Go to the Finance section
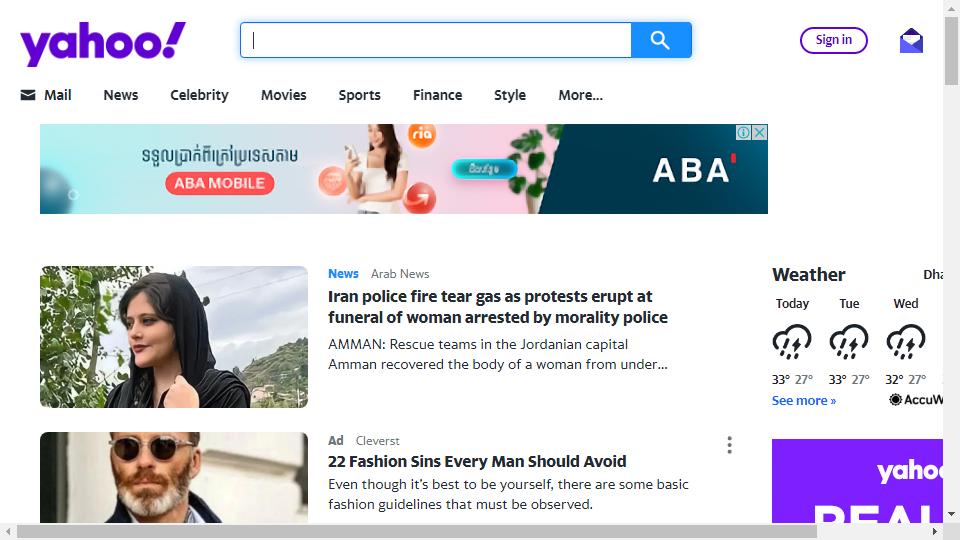 pos(437,96)
